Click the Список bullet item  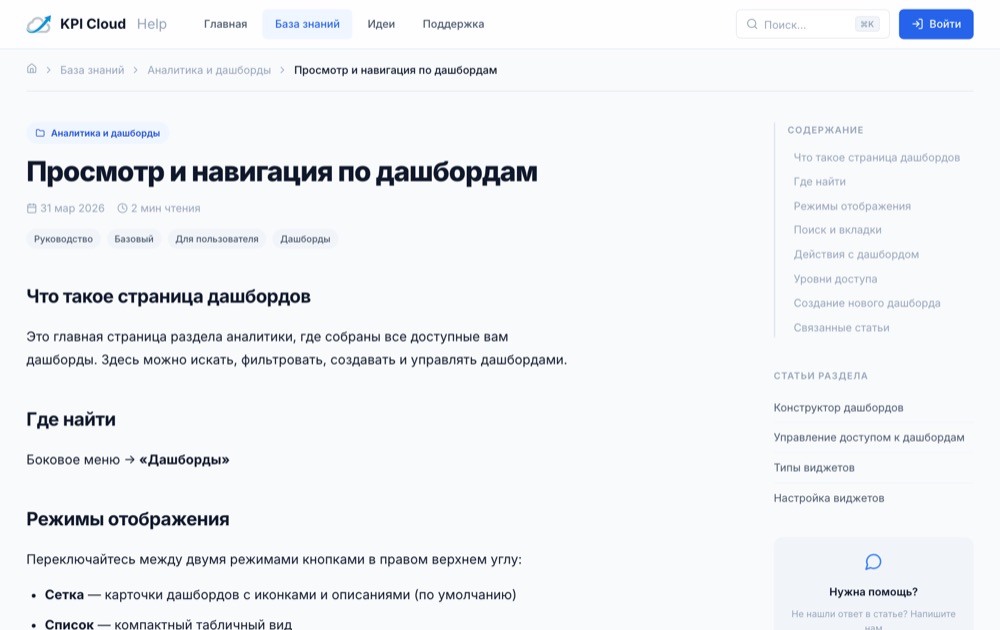168,624
